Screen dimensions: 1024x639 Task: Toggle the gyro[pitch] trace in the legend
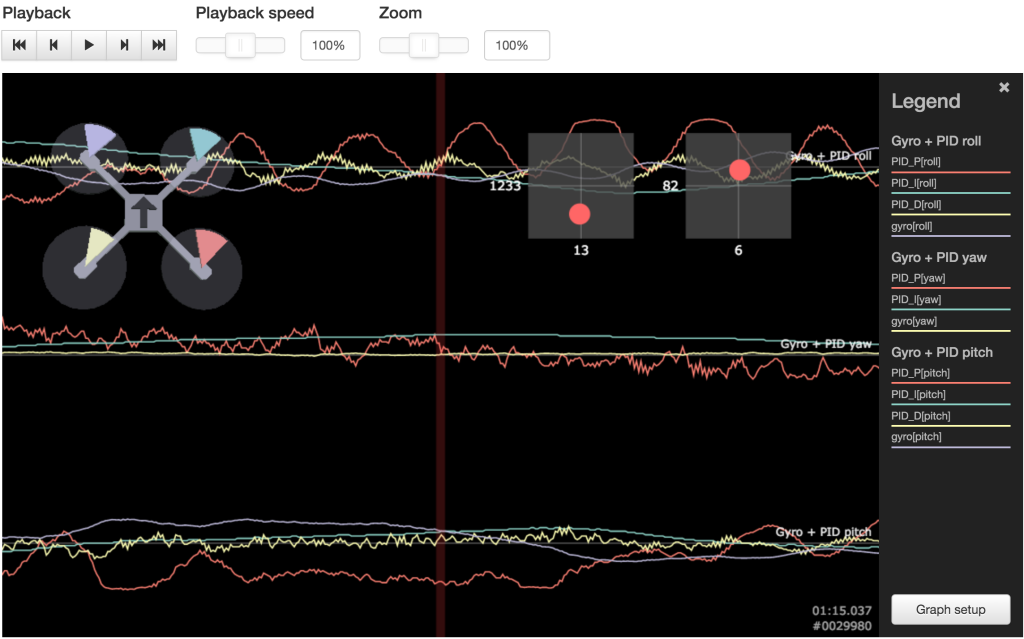click(x=916, y=436)
